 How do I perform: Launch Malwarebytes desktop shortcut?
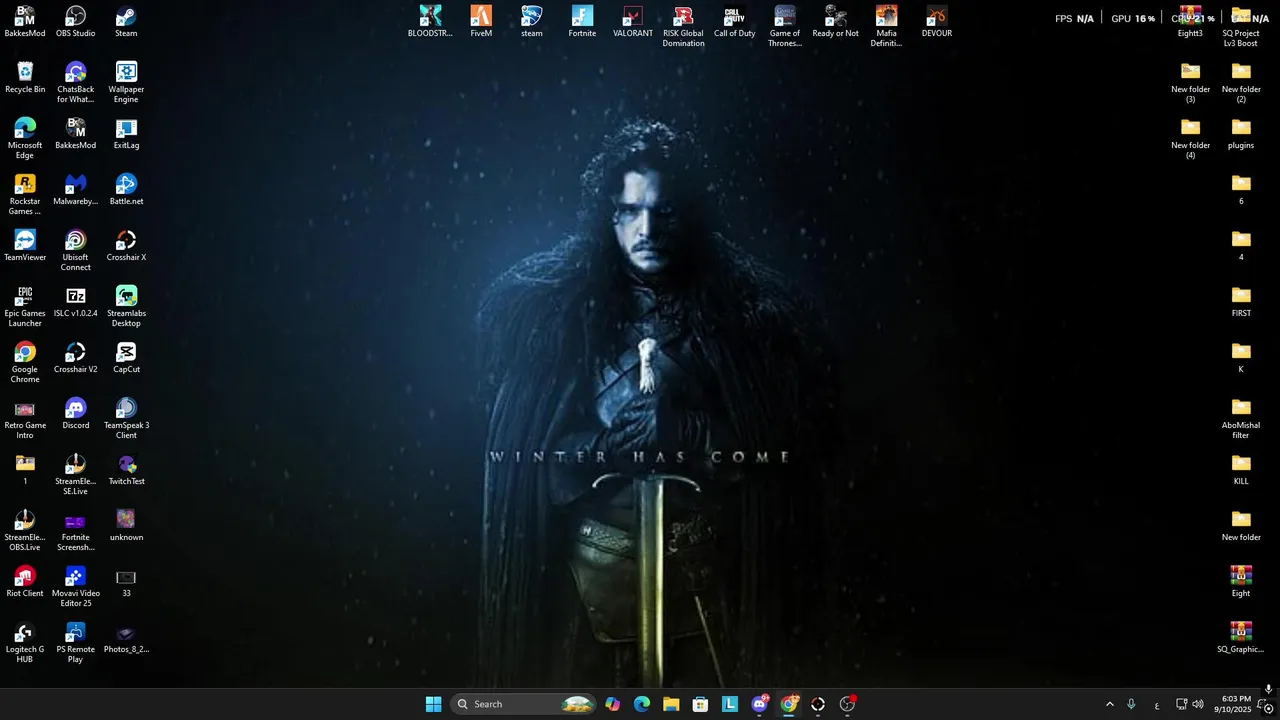[76, 190]
